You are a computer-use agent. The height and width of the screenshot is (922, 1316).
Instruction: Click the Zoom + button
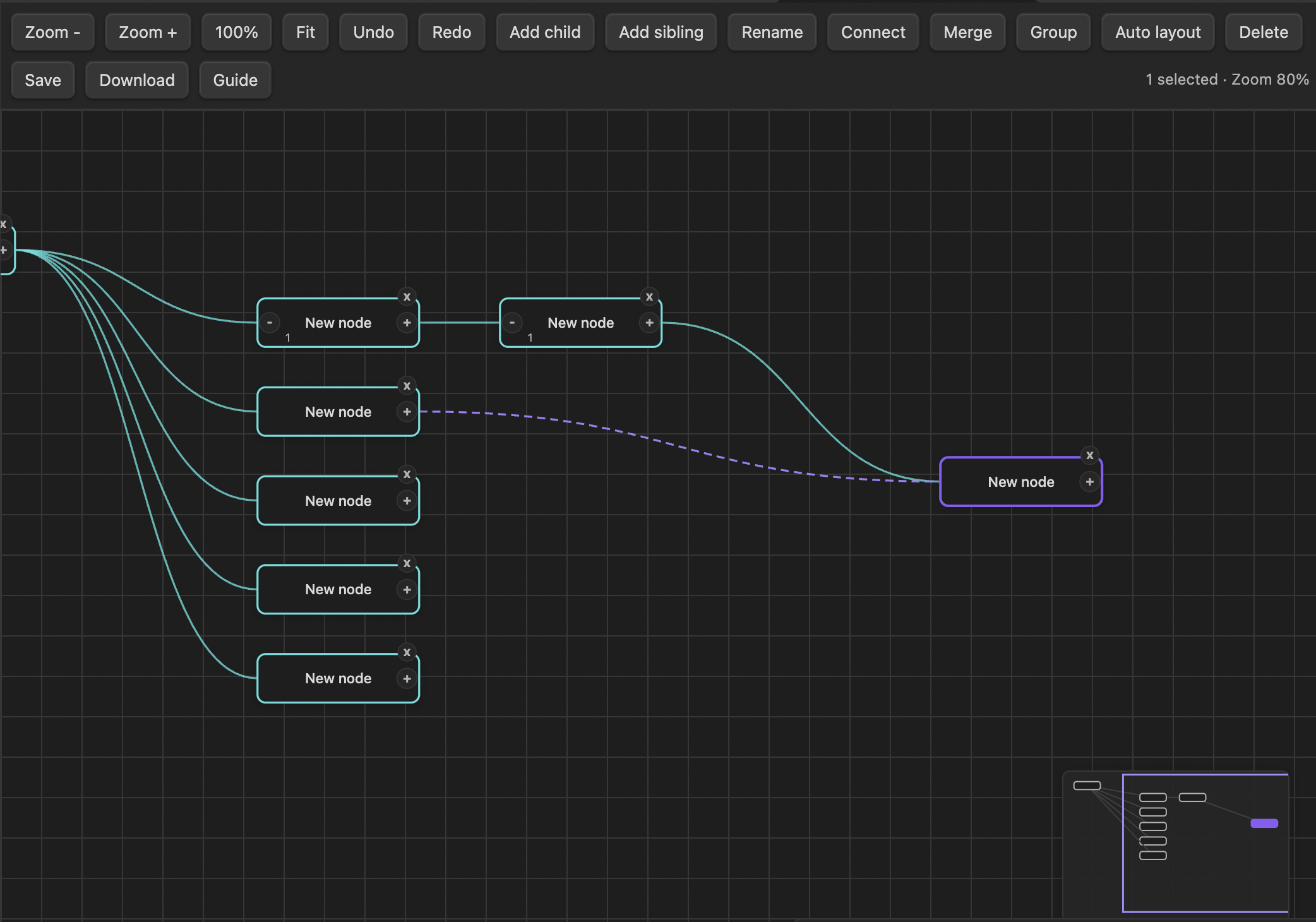148,32
